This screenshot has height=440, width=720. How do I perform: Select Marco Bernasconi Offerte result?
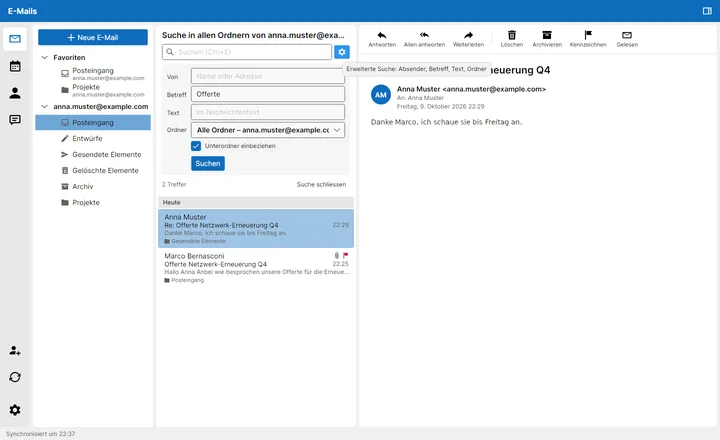(x=256, y=267)
